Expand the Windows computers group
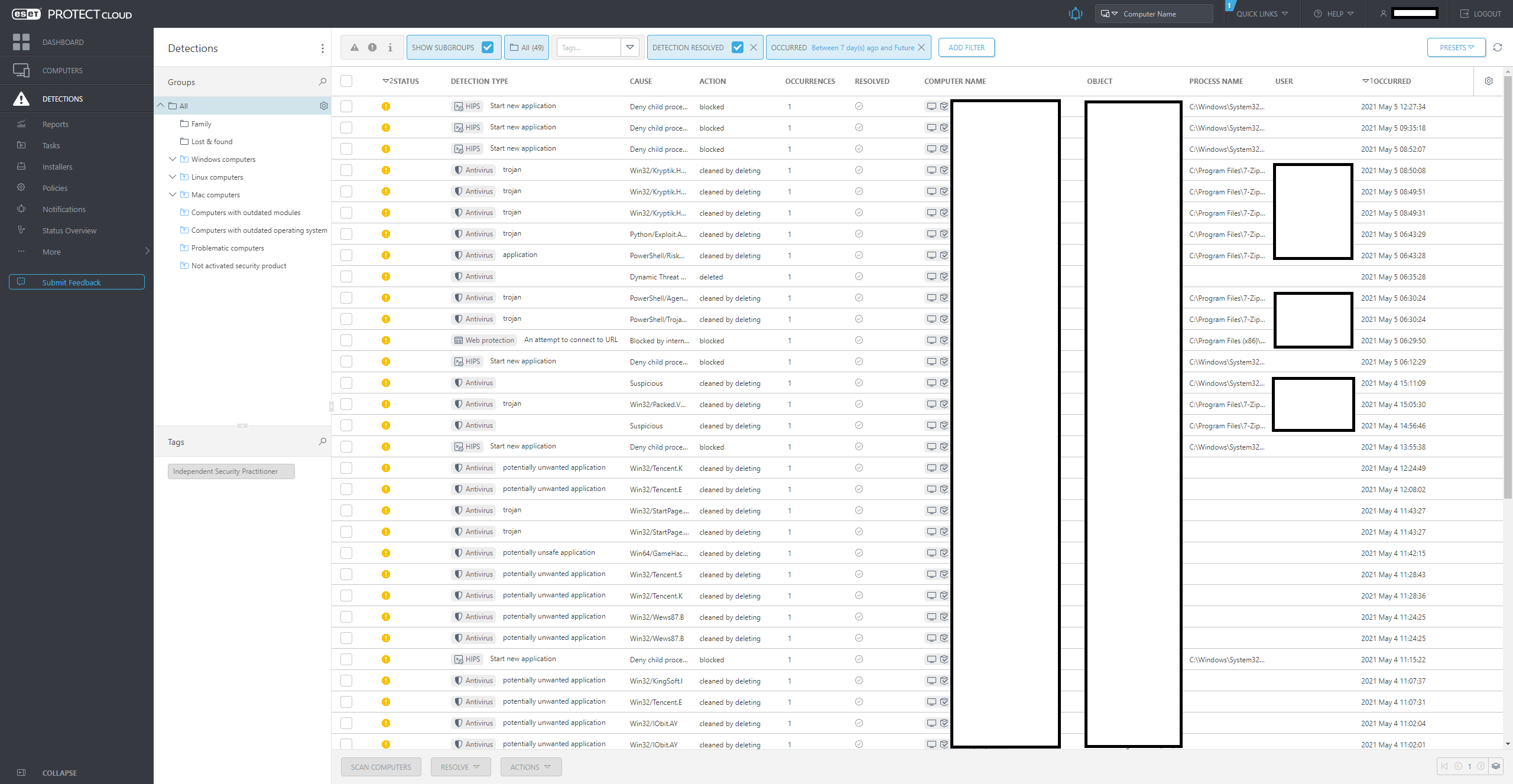Screen dimensions: 1513x784 coord(173,159)
